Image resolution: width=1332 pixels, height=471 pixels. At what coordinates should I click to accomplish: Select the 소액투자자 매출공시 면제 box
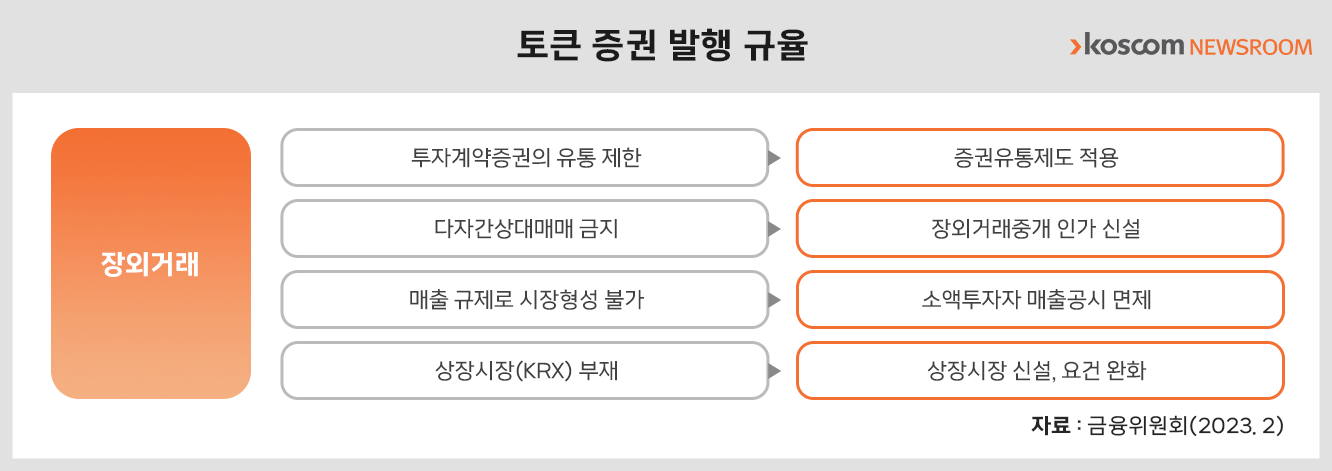pos(1040,300)
